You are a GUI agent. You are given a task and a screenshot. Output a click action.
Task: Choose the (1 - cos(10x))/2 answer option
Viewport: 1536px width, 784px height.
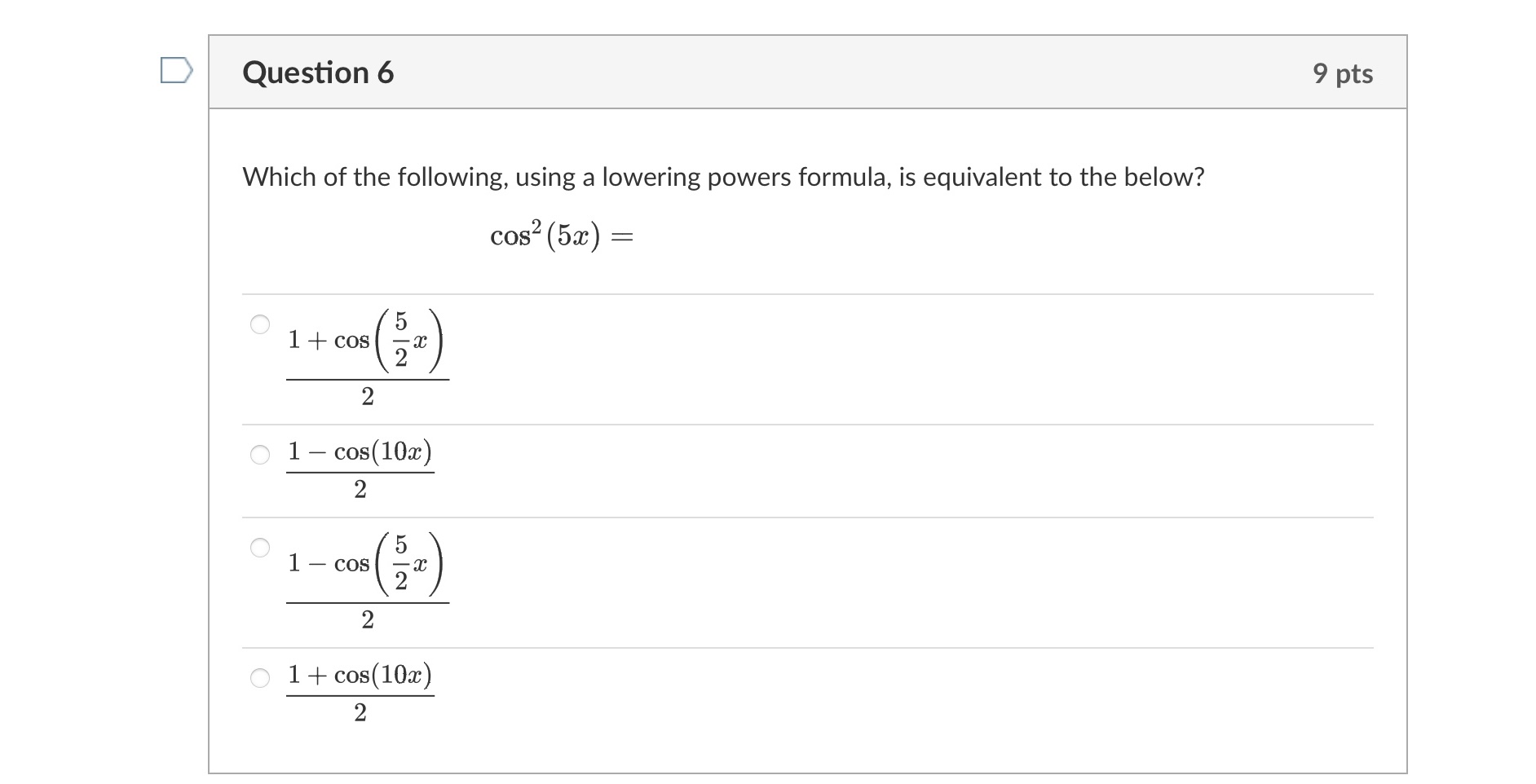coord(259,455)
